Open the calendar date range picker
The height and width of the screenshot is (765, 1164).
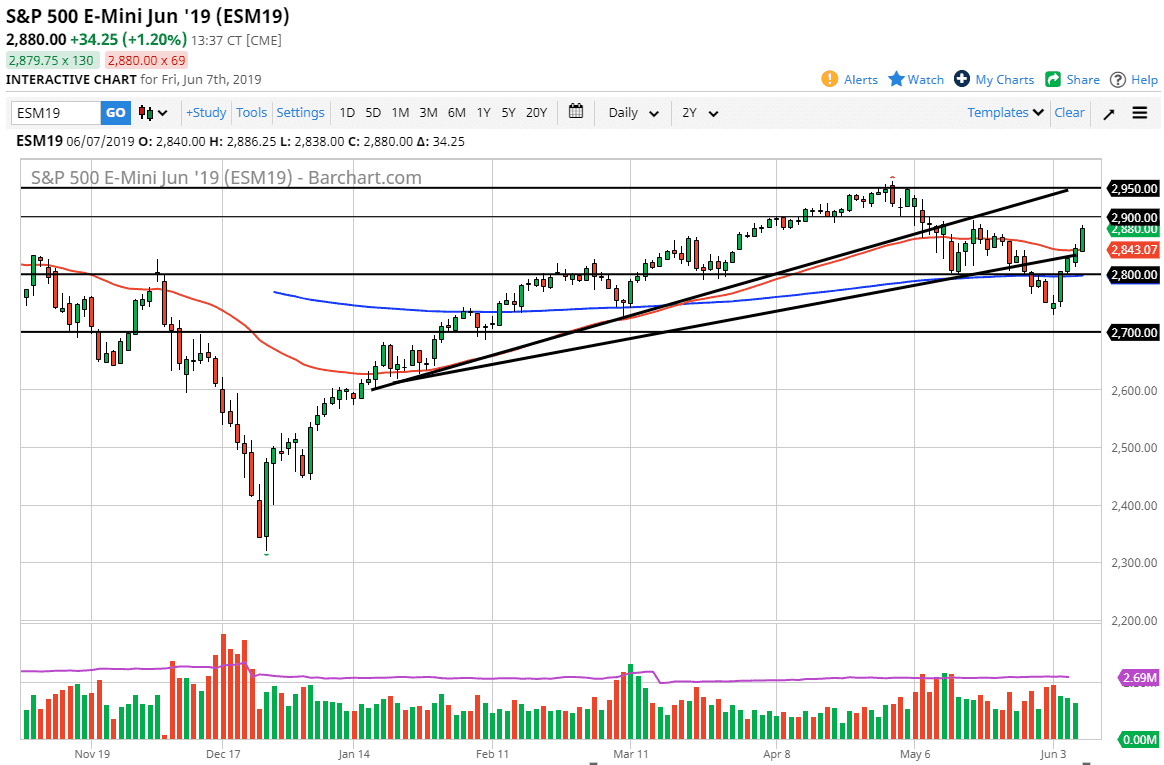coord(576,112)
